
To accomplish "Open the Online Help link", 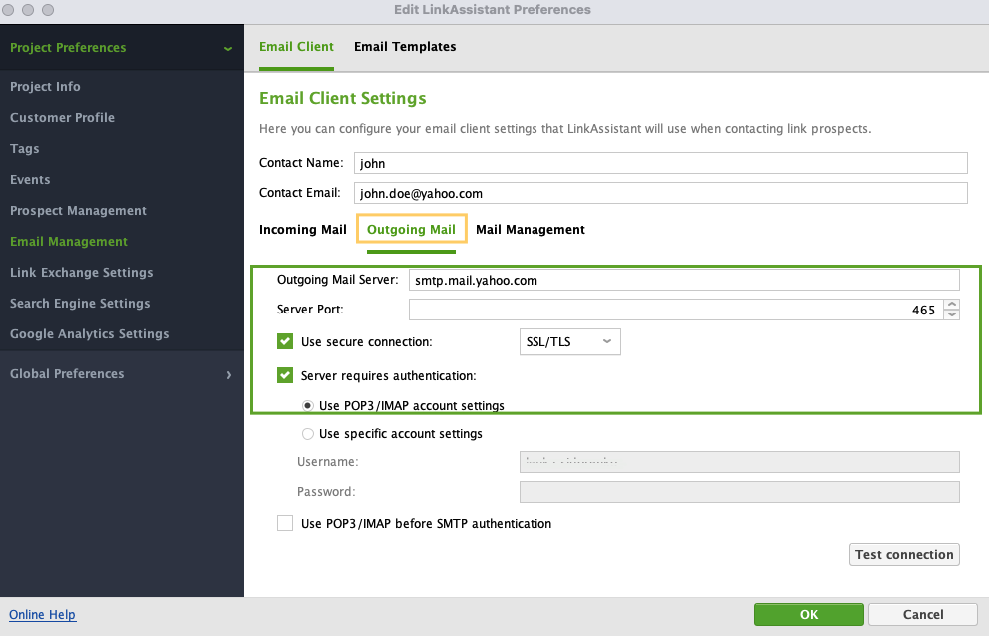I will click(42, 615).
